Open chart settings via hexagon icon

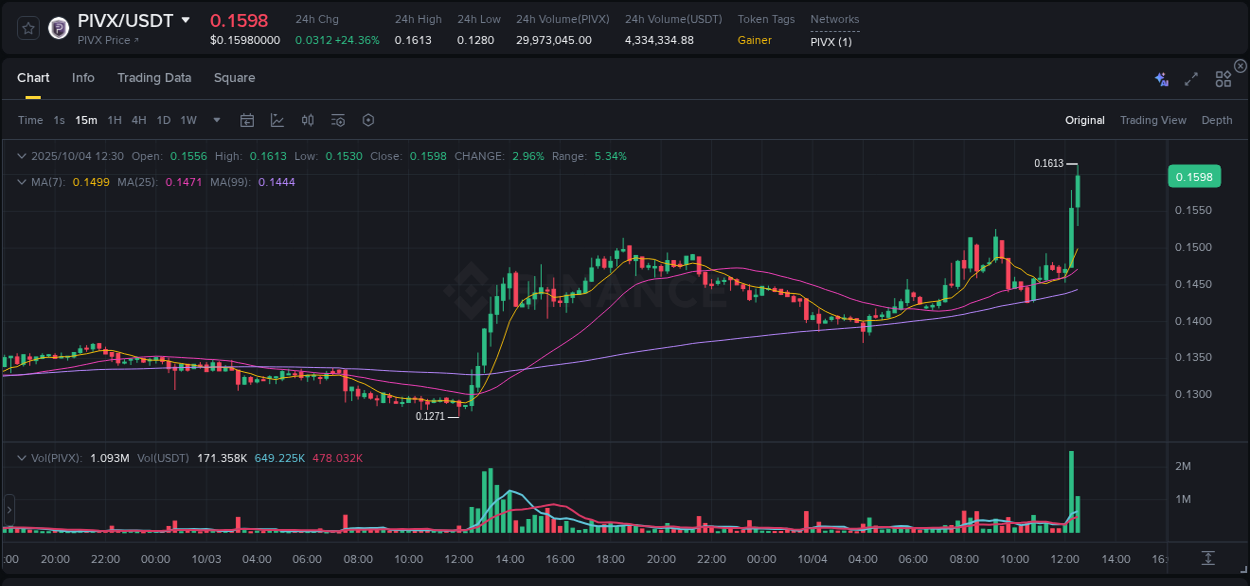368,120
